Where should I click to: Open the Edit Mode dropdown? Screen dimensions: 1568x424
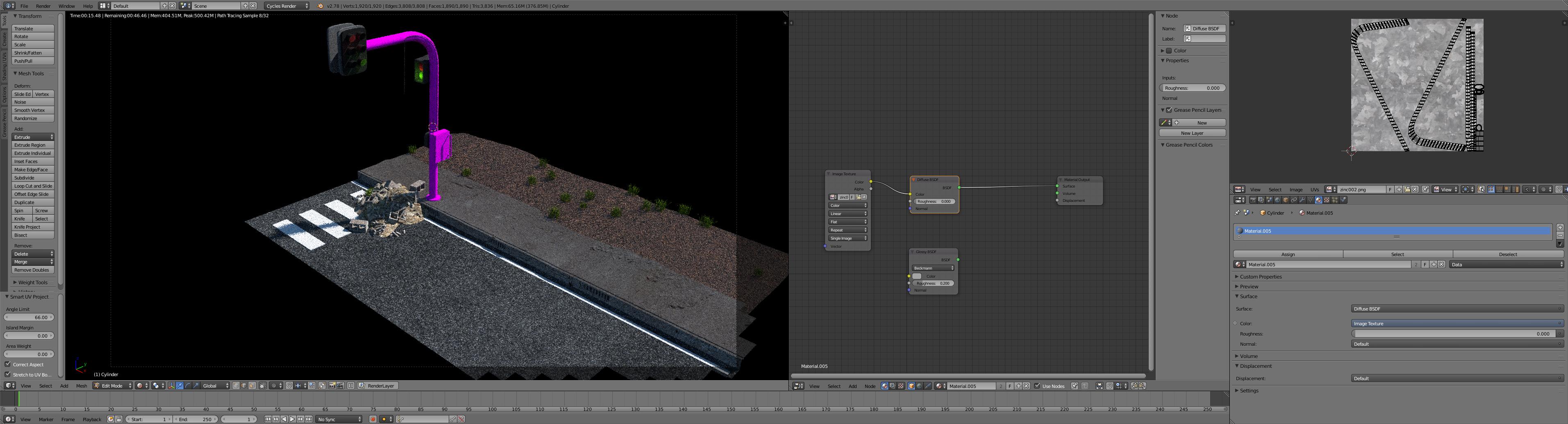113,385
